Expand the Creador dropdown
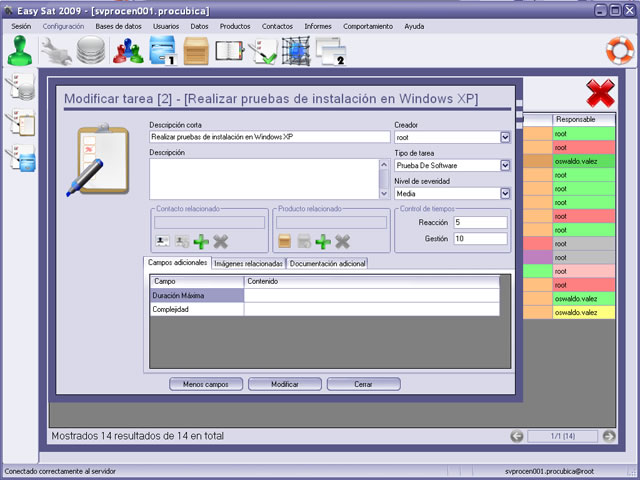The width and height of the screenshot is (640, 480). coord(505,137)
